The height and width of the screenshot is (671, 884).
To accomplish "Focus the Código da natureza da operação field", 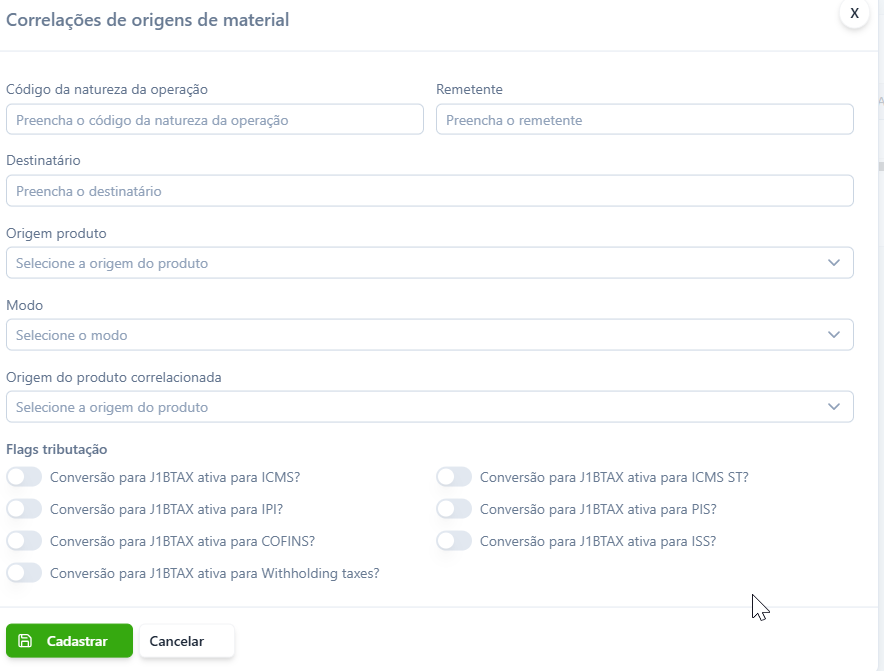I will click(x=215, y=120).
